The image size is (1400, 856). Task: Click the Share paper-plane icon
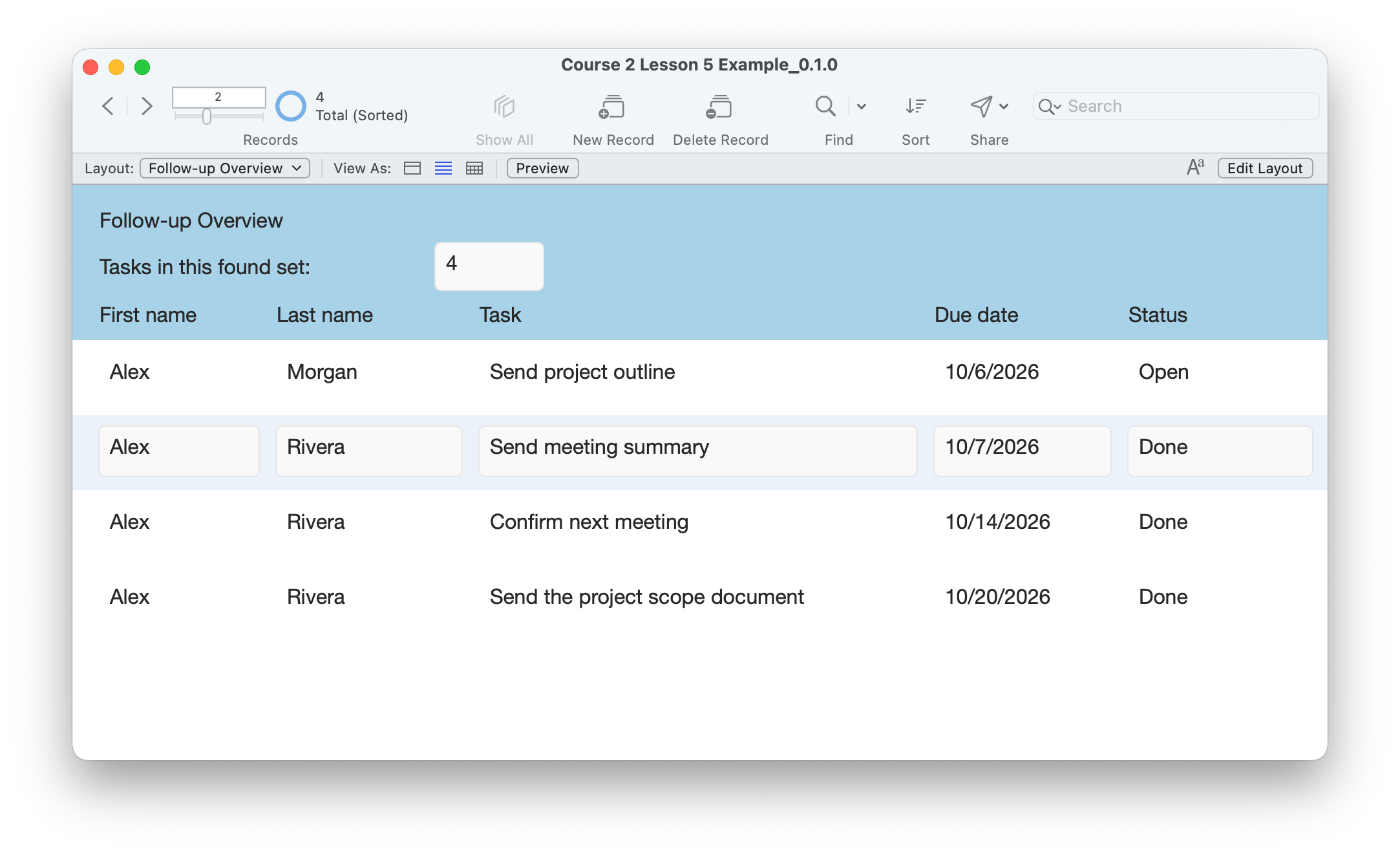tap(981, 106)
